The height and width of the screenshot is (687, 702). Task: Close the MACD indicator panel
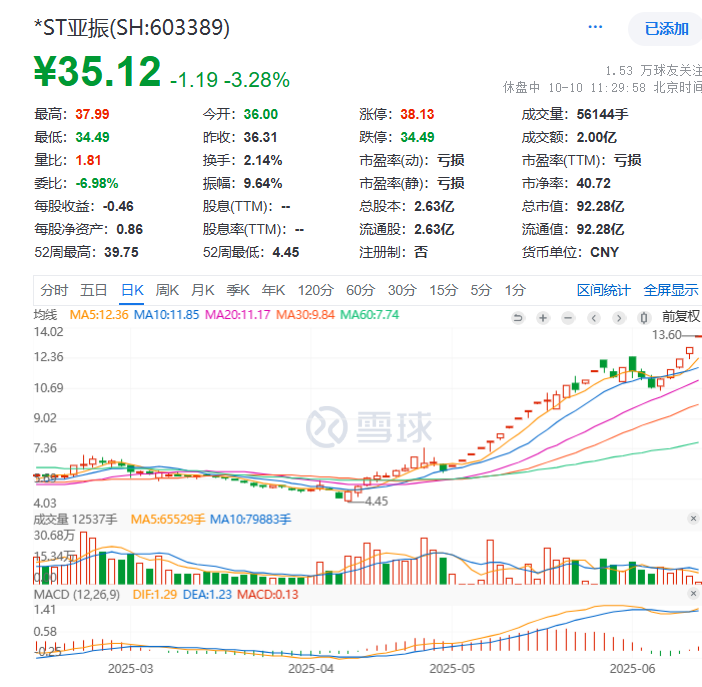click(693, 593)
